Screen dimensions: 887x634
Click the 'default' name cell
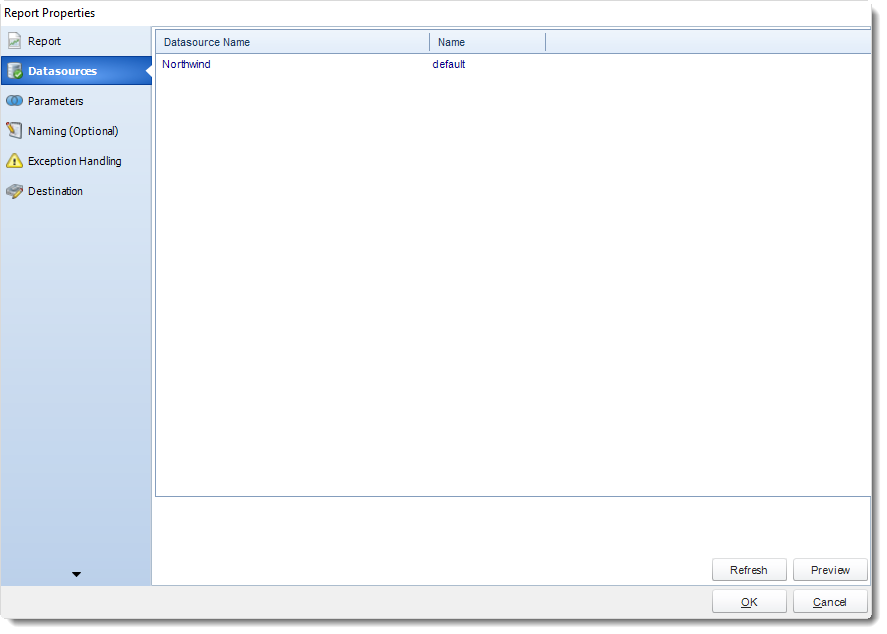coord(449,64)
